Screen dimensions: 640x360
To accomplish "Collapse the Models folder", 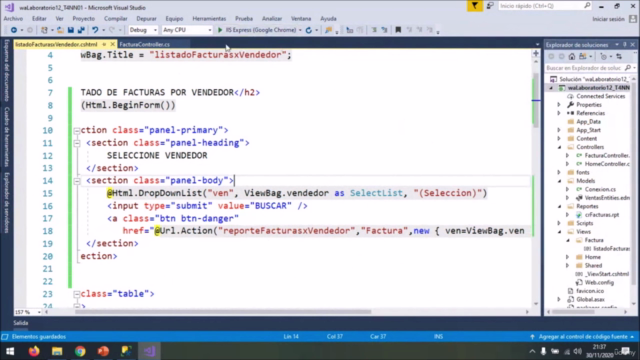I will [x=559, y=181].
